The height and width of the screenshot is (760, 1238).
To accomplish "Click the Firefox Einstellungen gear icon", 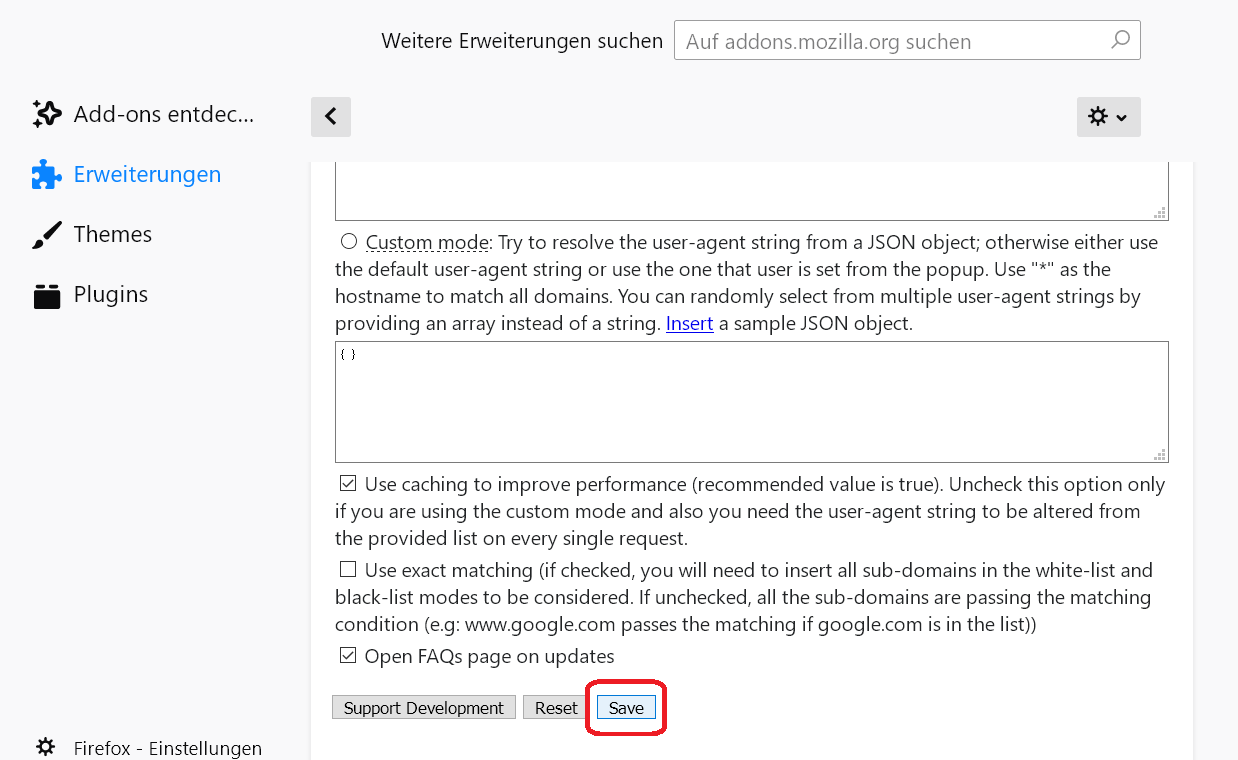I will click(46, 747).
